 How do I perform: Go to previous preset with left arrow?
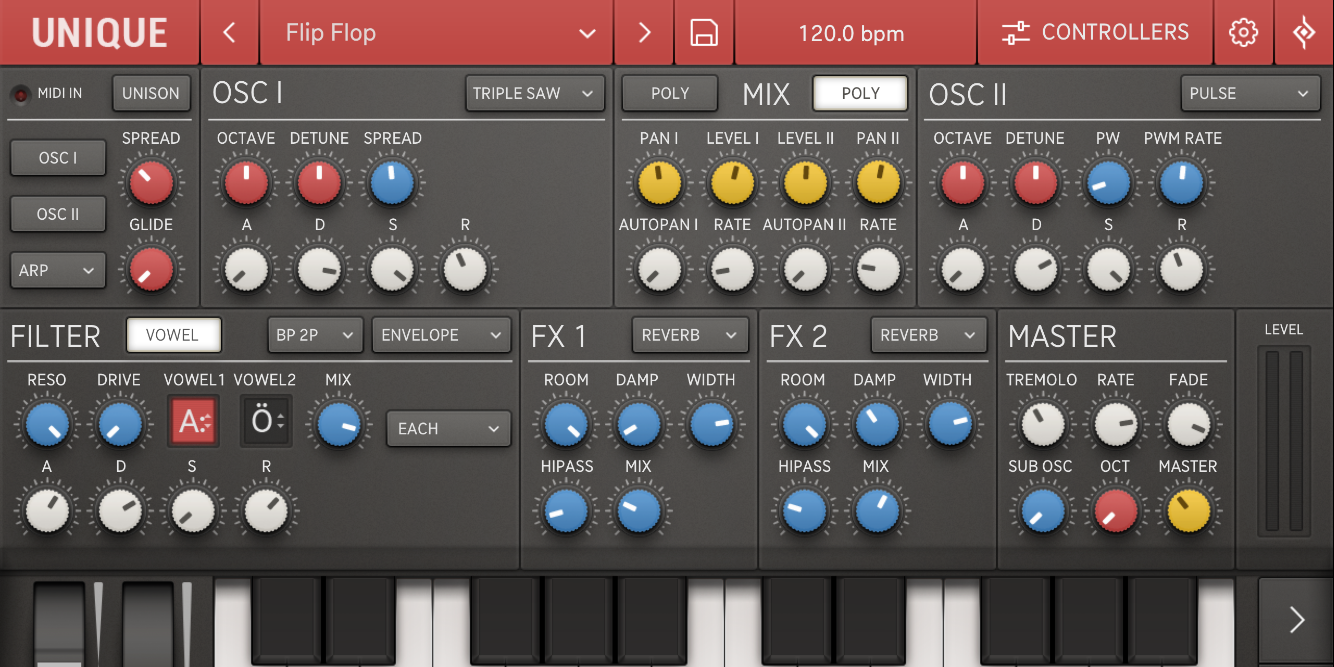click(x=229, y=33)
